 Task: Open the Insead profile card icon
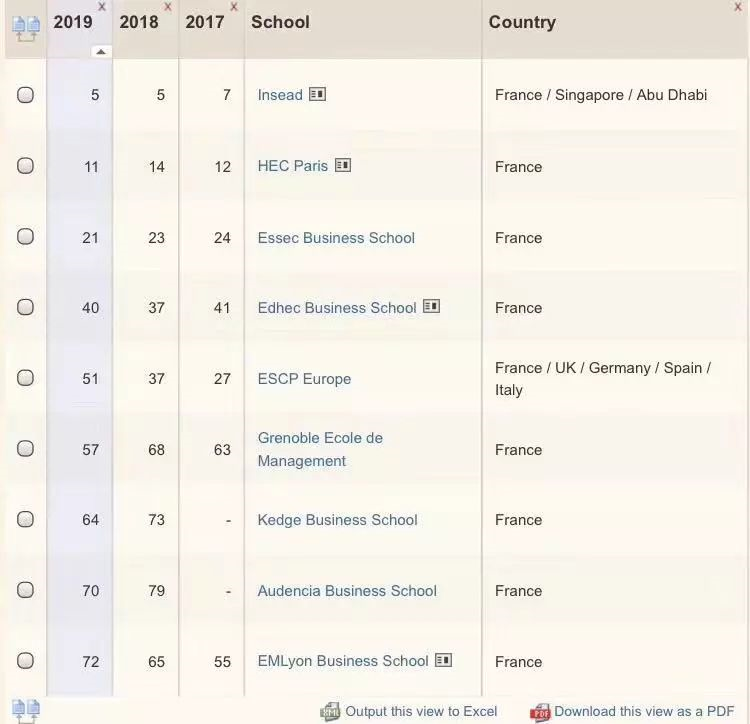(318, 94)
